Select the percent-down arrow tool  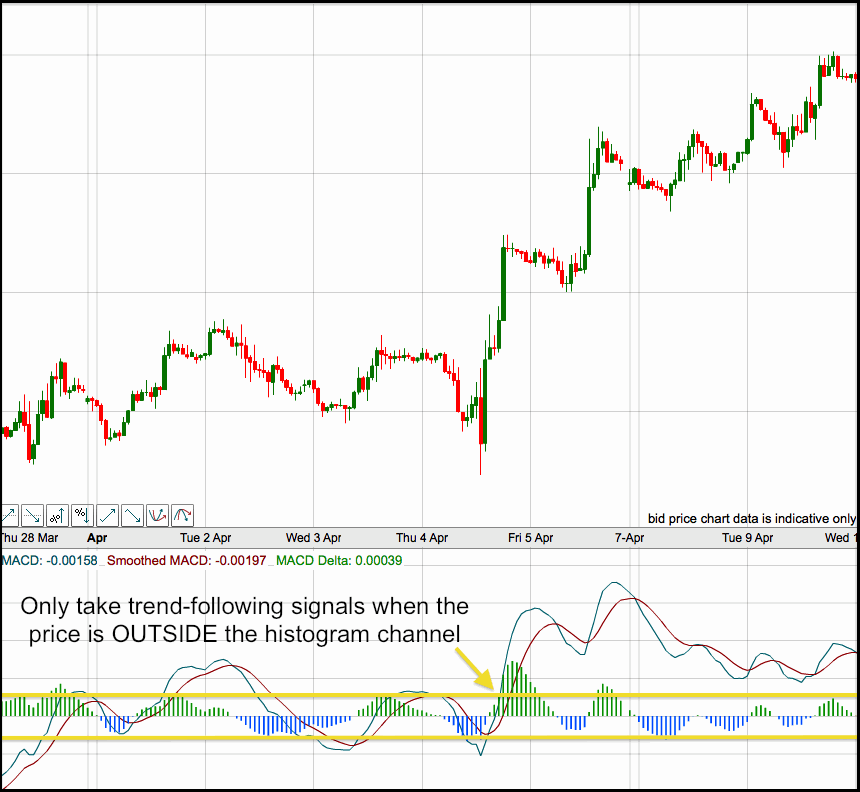(82, 515)
